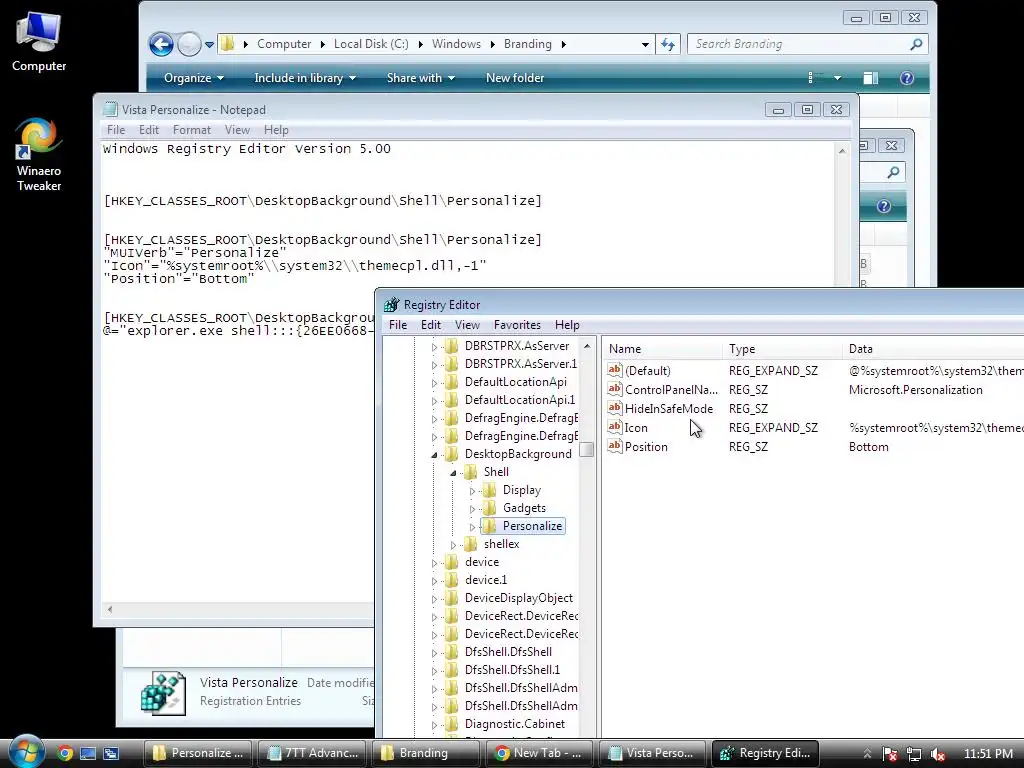Expand the Display registry key
This screenshot has width=1024, height=768.
472,490
